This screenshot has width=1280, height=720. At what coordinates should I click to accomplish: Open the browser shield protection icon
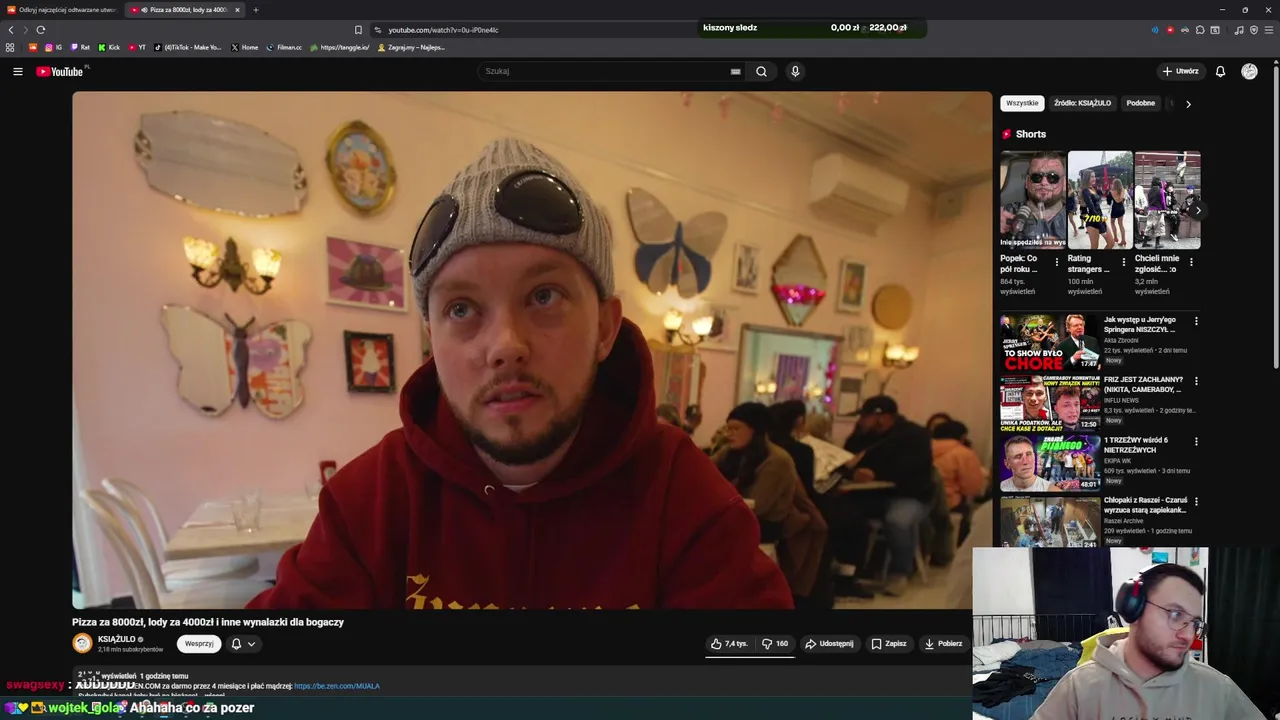(x=1254, y=30)
